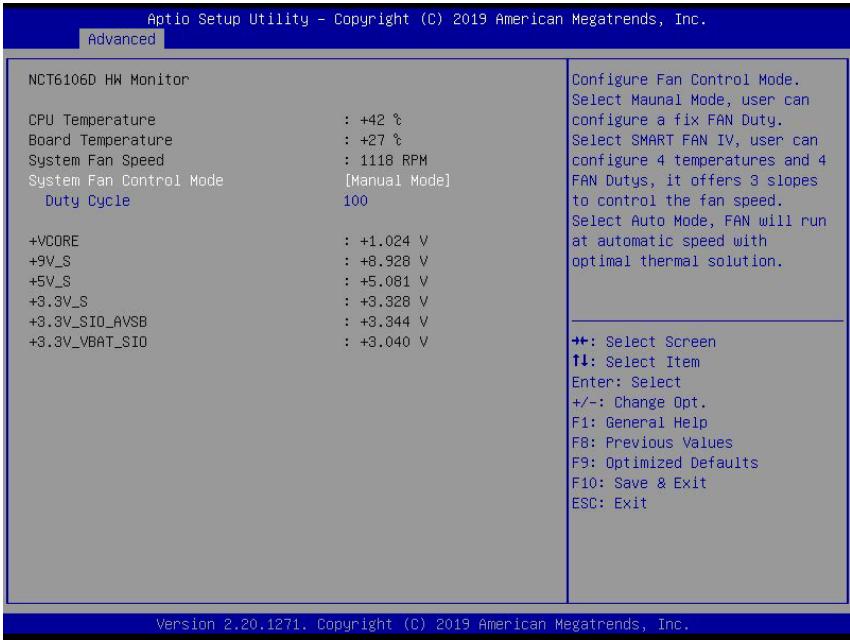Open the Manual Mode dropdown value
Screen dimensions: 850x640
tap(397, 180)
